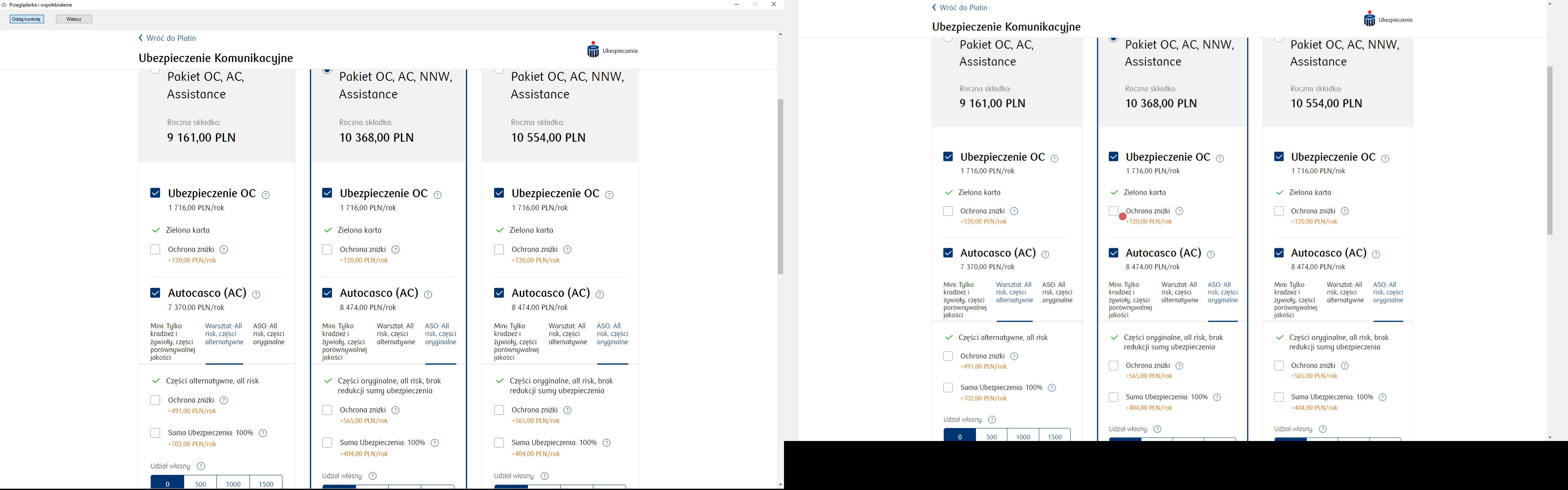The image size is (1568, 490).
Task: Check Suma Ubezpieczenia 100% +702,00 box in right pane
Action: tap(948, 388)
